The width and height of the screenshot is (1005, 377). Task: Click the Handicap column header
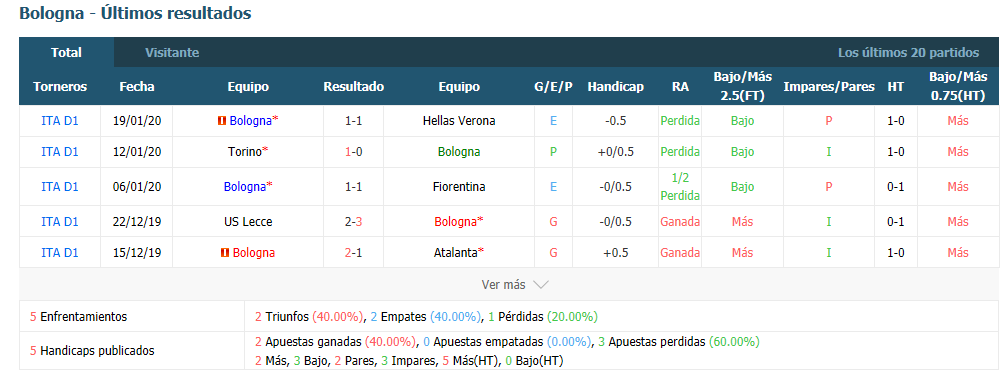[x=615, y=87]
